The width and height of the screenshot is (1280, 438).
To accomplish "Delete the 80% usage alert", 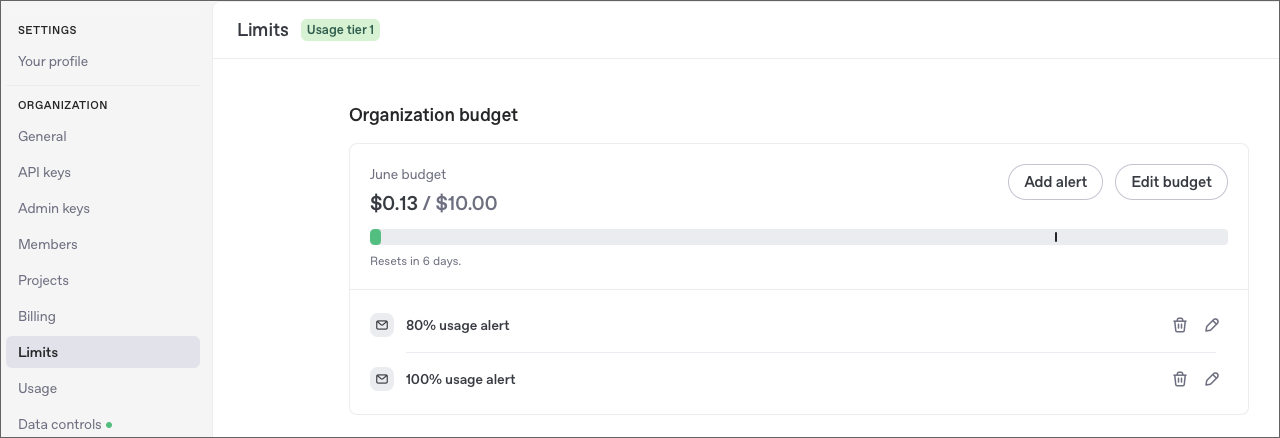I will (1180, 325).
